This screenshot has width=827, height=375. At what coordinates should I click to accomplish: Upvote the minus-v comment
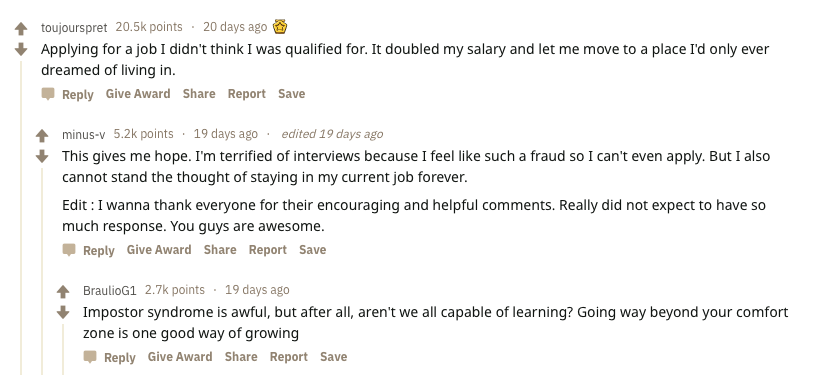coord(42,136)
